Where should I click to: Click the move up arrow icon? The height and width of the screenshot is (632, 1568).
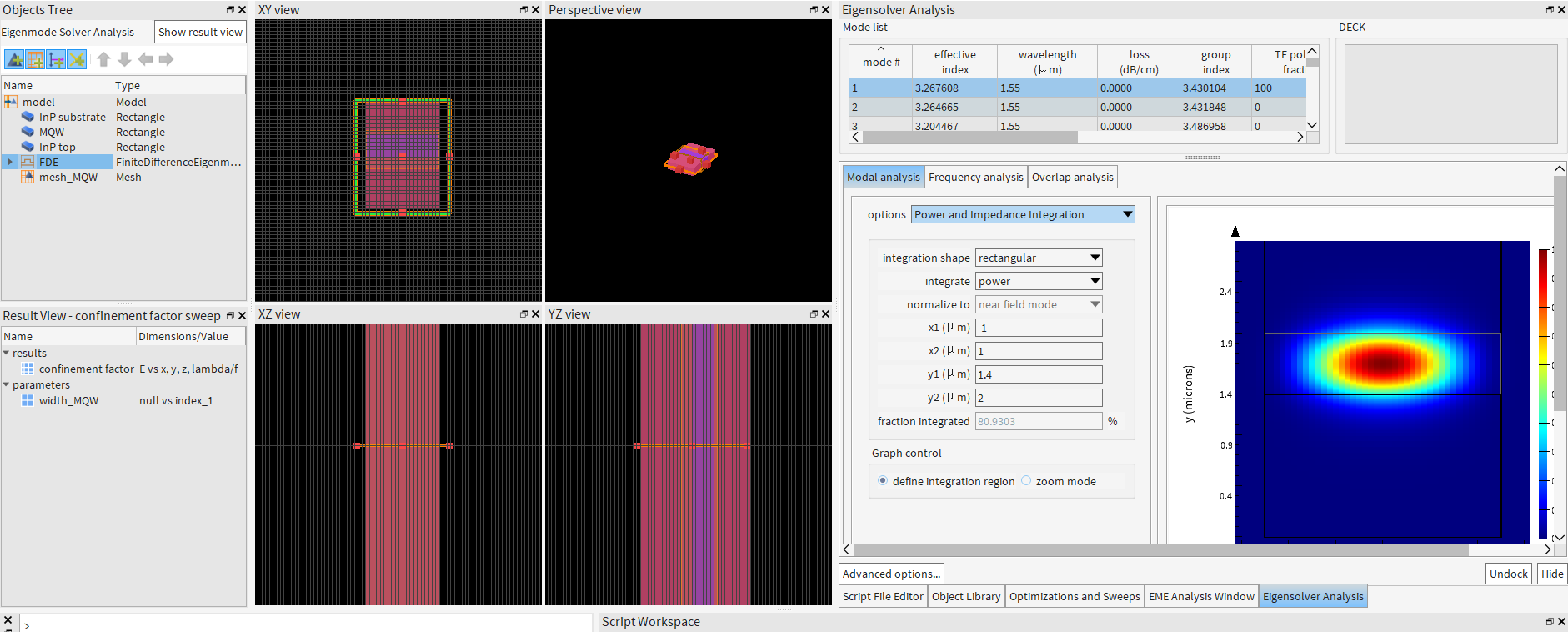(103, 59)
